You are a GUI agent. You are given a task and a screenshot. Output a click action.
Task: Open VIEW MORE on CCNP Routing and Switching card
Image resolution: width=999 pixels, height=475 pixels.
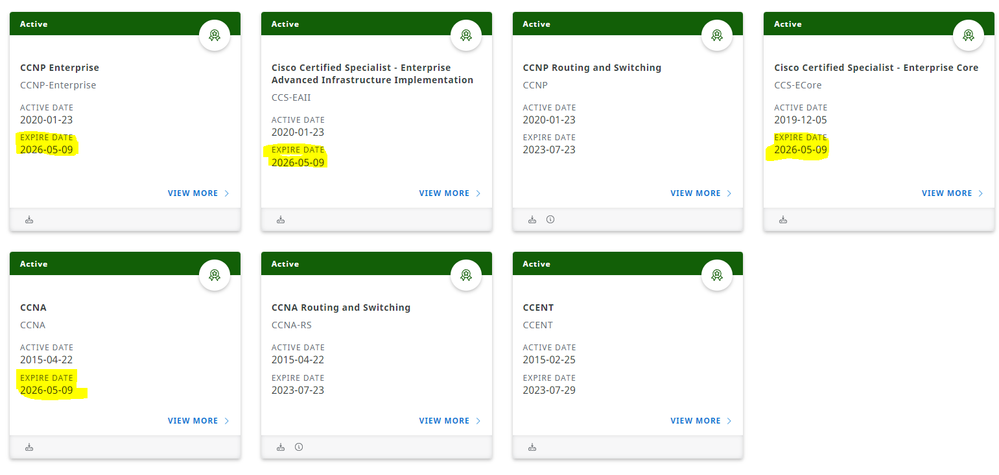701,193
